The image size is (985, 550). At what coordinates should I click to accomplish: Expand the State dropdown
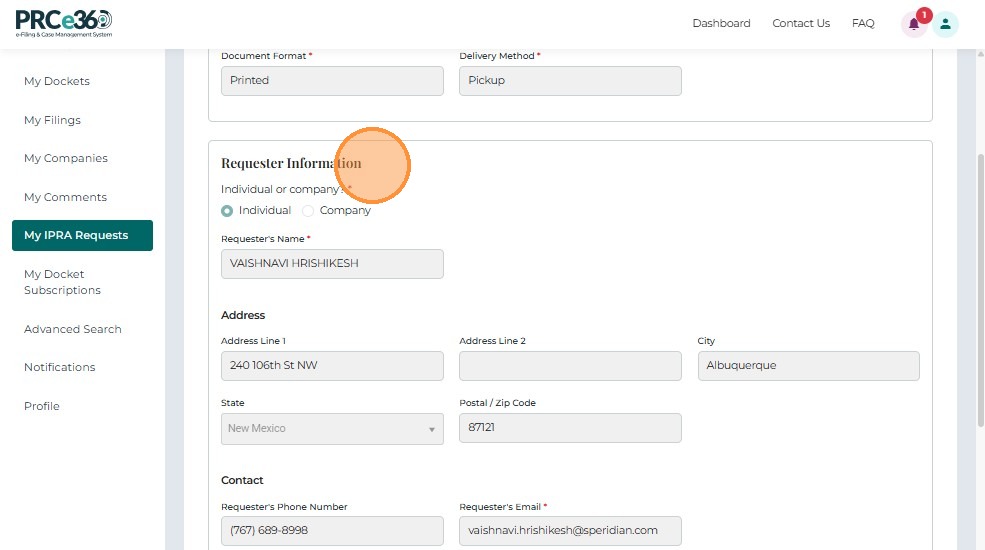pyautogui.click(x=332, y=428)
